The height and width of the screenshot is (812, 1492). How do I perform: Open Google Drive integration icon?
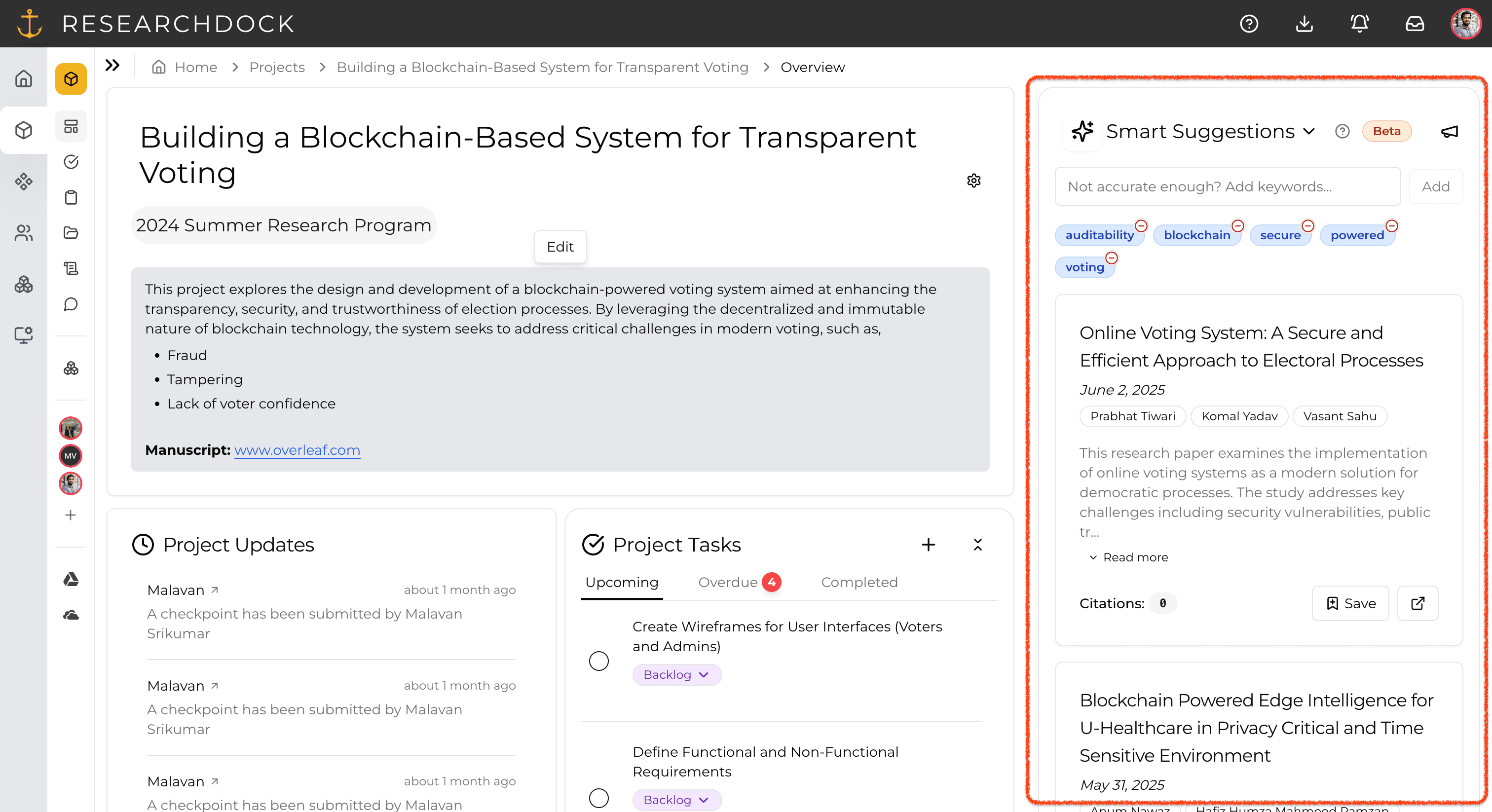71,579
